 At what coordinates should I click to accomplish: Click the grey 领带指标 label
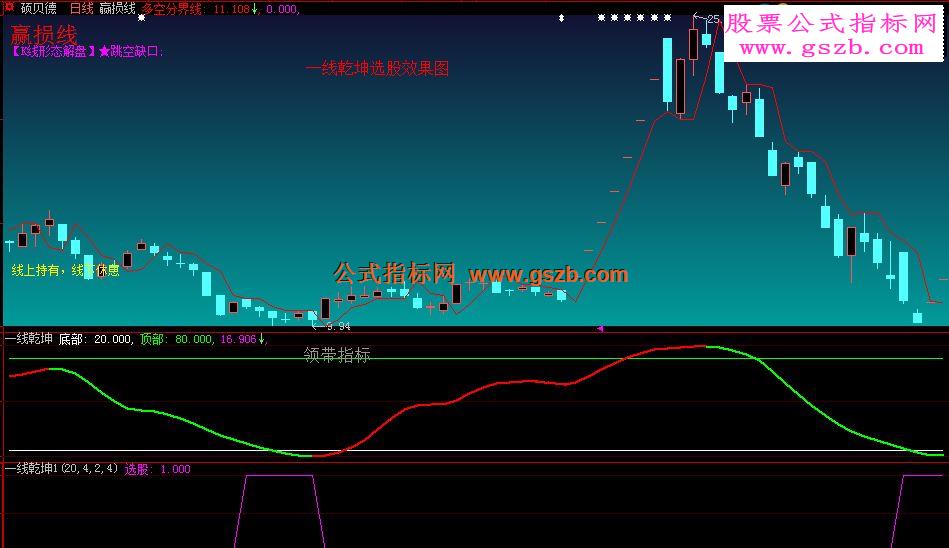coord(337,355)
